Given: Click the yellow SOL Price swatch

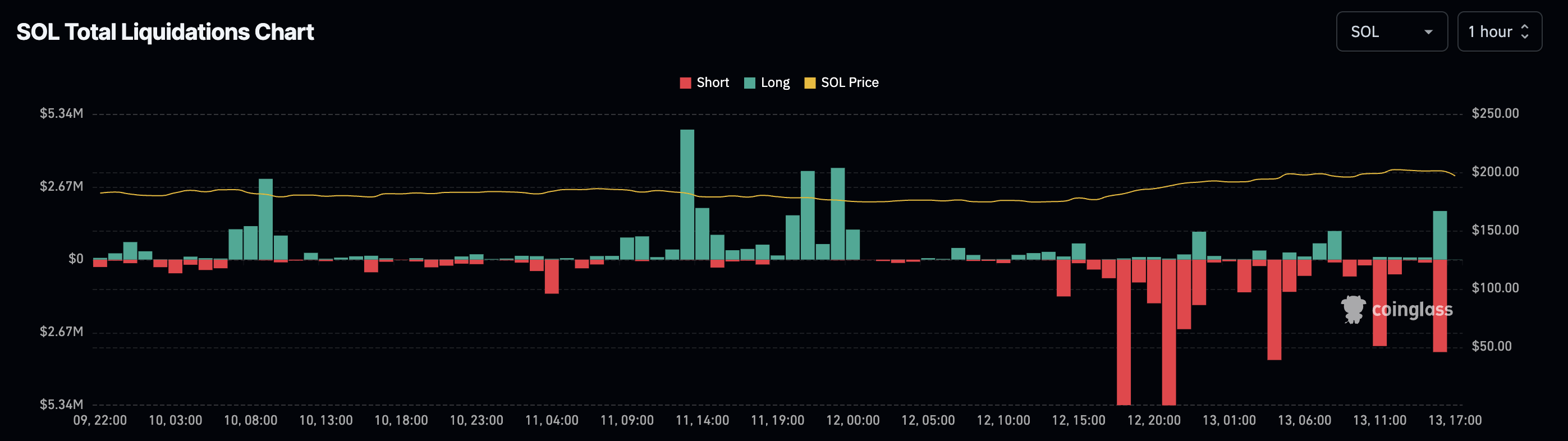Looking at the screenshot, I should [x=810, y=84].
